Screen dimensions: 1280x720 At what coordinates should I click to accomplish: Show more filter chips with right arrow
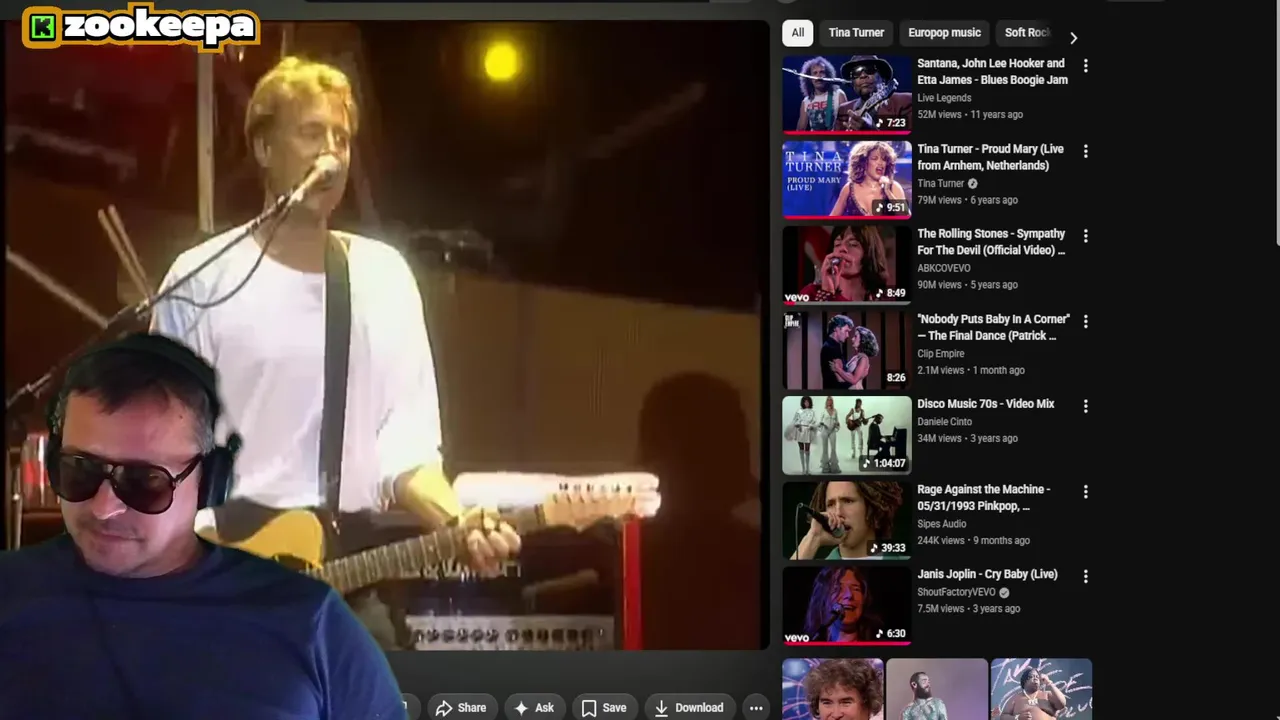point(1073,38)
